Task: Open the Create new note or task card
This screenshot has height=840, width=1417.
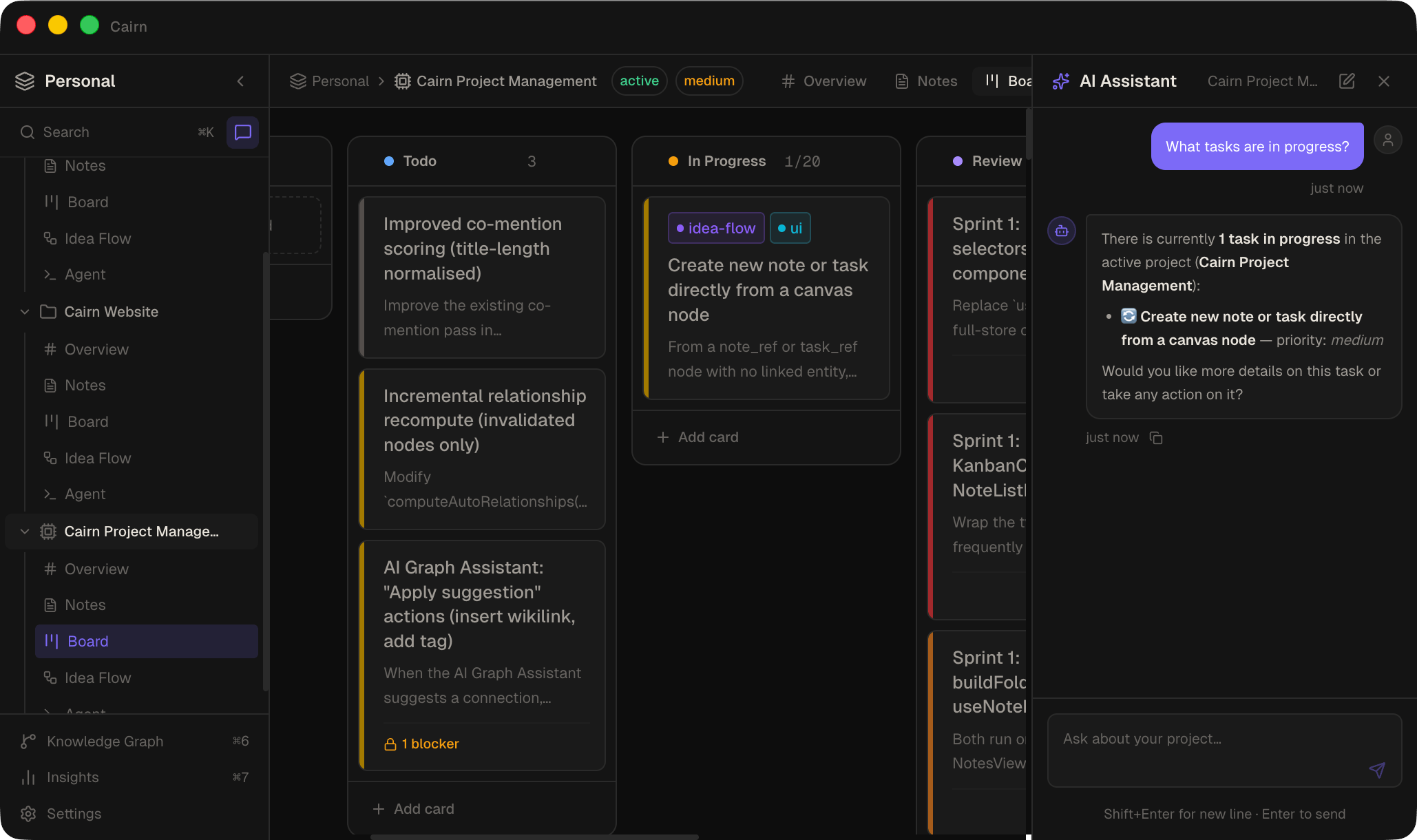Action: [x=766, y=298]
